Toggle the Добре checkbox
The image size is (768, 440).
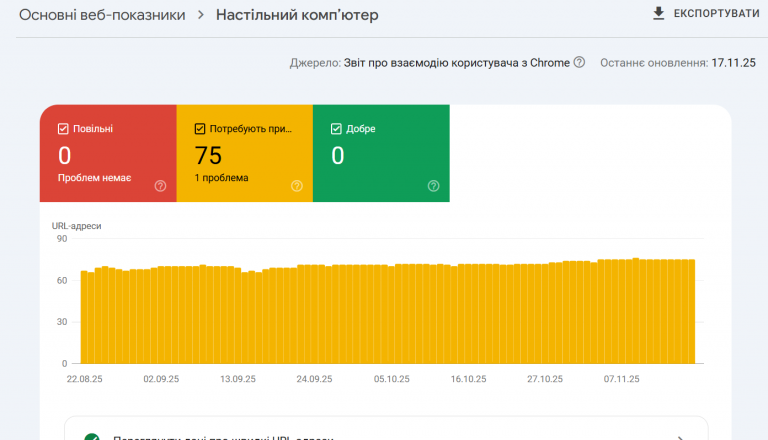pos(337,129)
